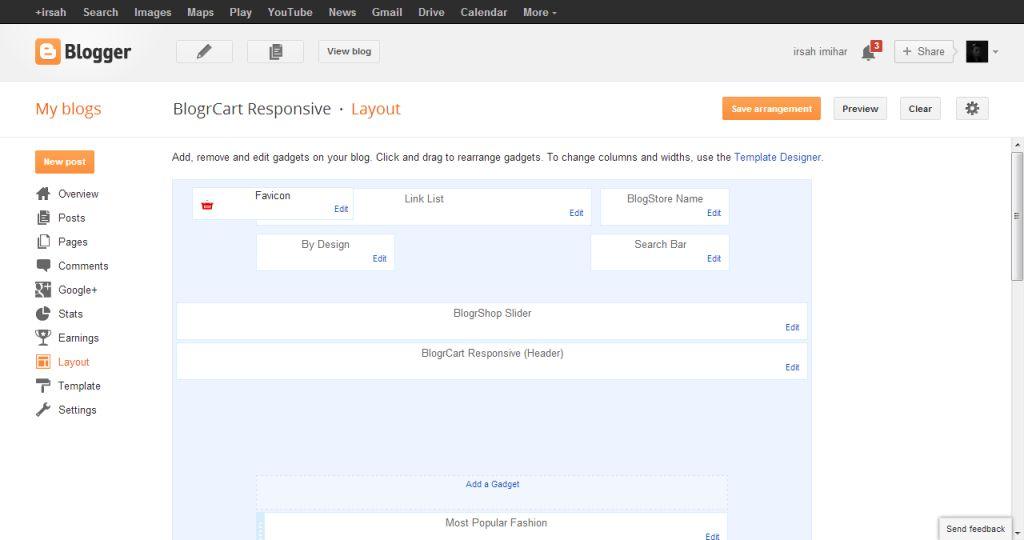Open Settings in the sidebar
The image size is (1024, 540).
click(x=77, y=410)
